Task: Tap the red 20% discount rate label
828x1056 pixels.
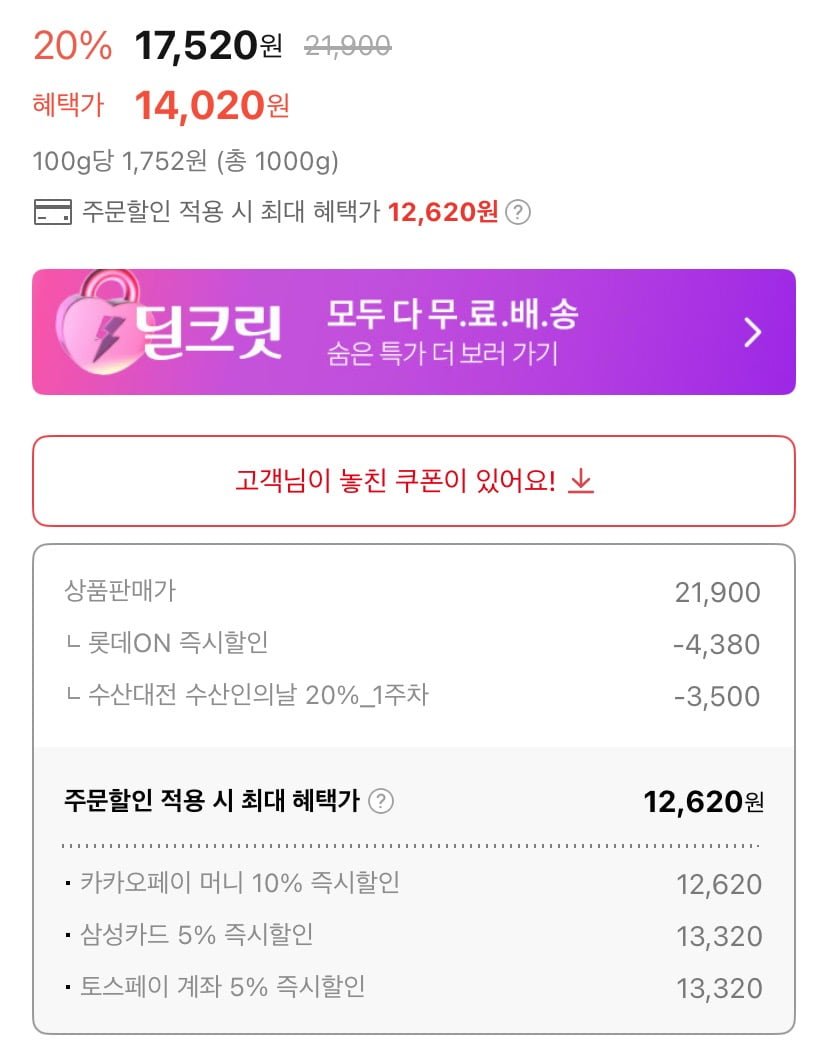Action: click(71, 45)
